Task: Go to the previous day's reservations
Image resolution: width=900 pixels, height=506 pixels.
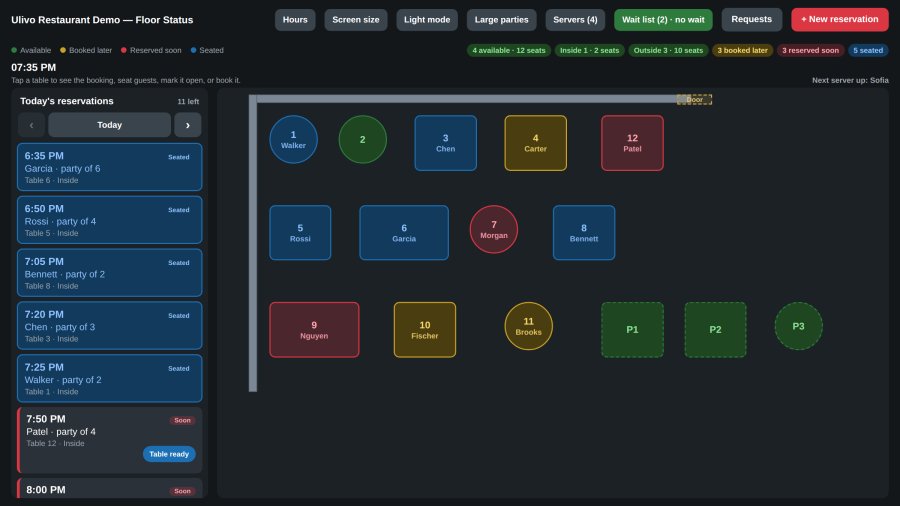Action: coord(32,125)
